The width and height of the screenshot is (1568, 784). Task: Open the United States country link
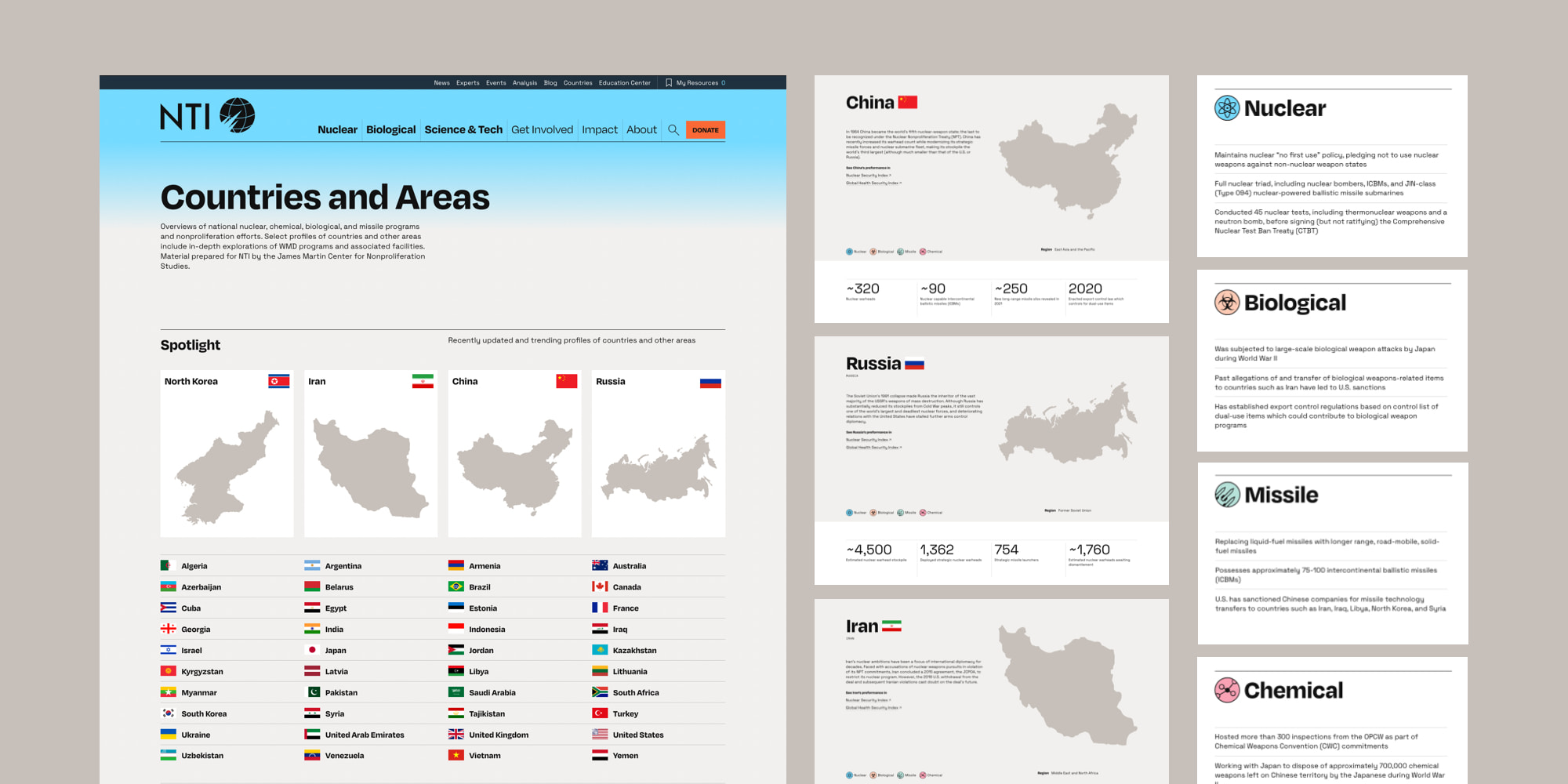tap(638, 735)
